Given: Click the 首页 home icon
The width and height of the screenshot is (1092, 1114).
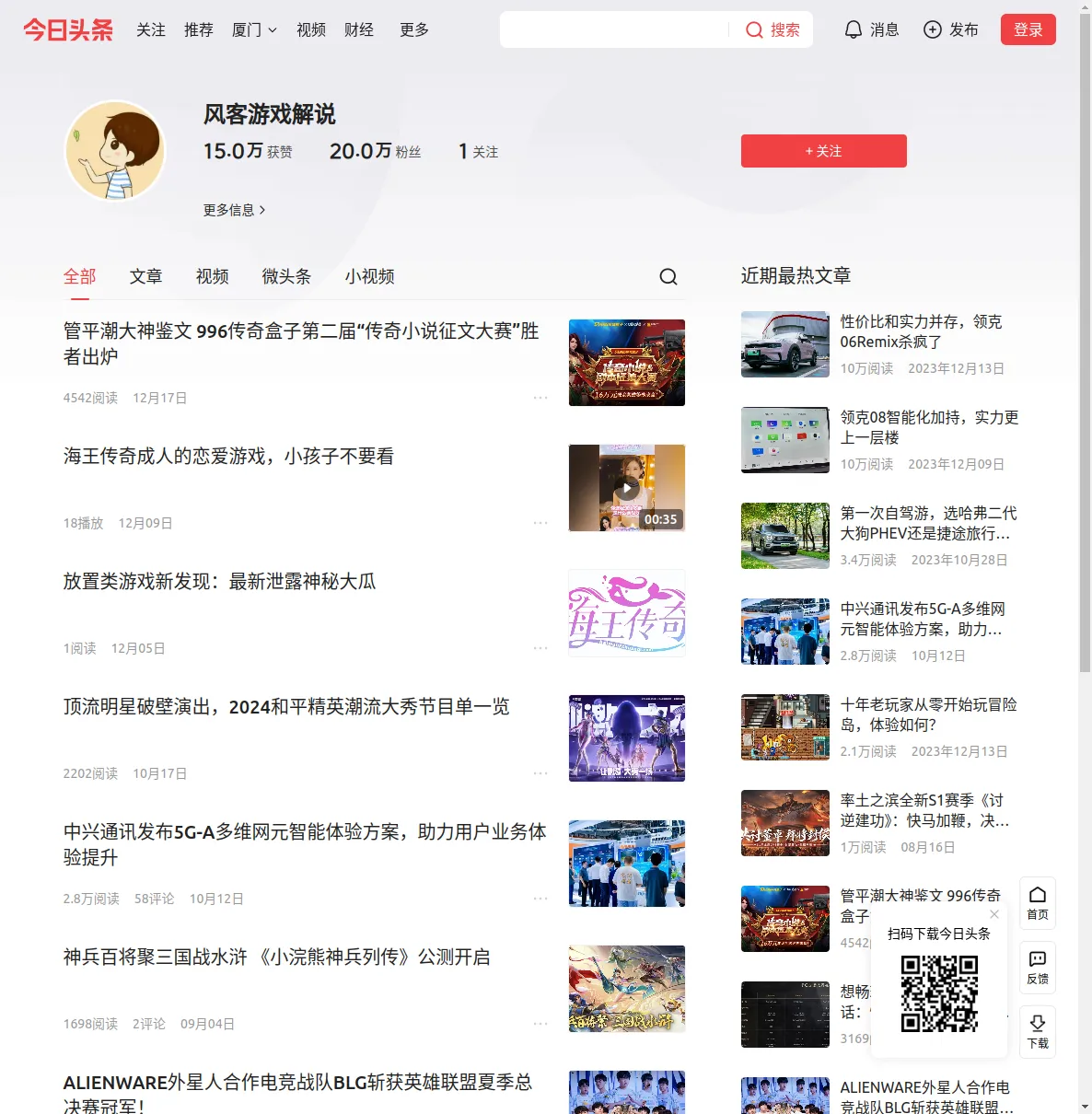Looking at the screenshot, I should (x=1038, y=902).
